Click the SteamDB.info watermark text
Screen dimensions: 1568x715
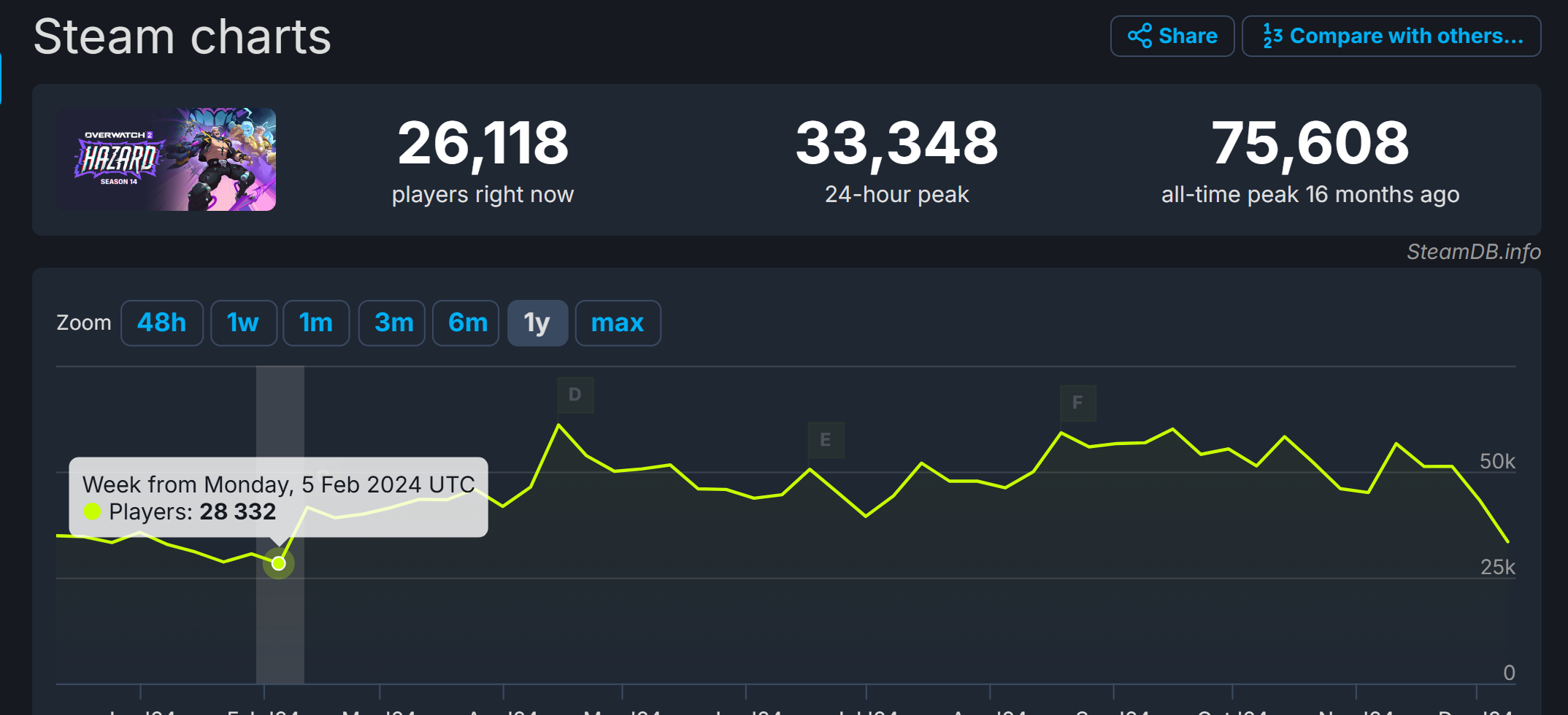(1473, 252)
